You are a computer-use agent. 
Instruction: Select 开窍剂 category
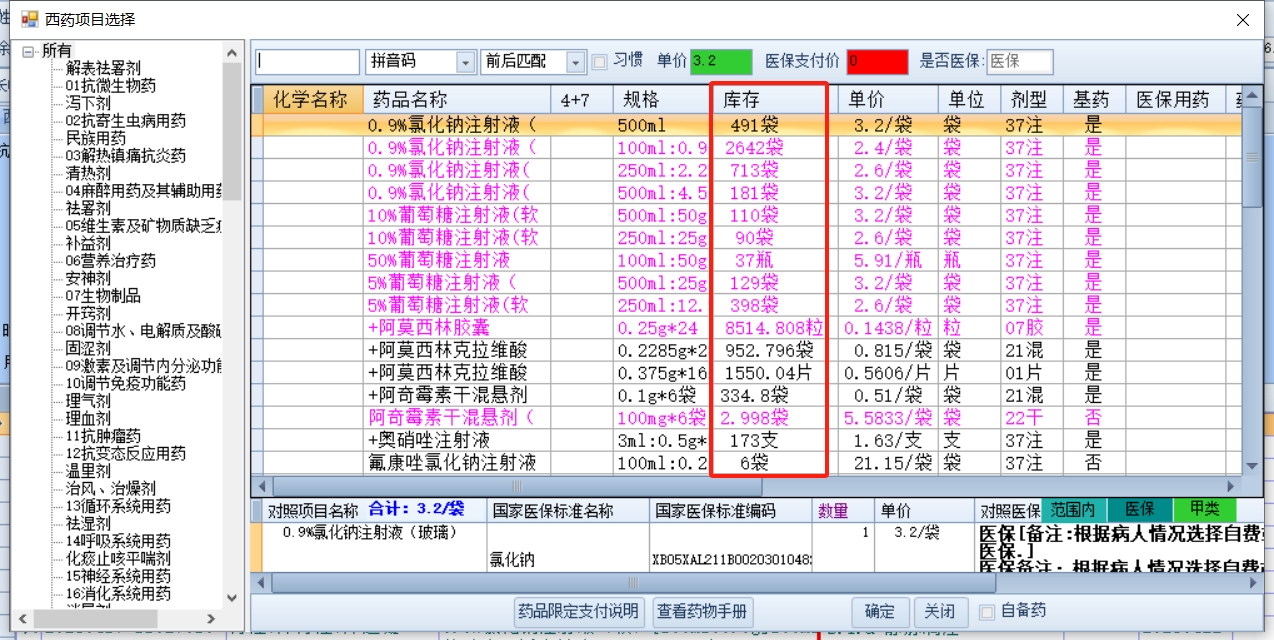[88, 313]
